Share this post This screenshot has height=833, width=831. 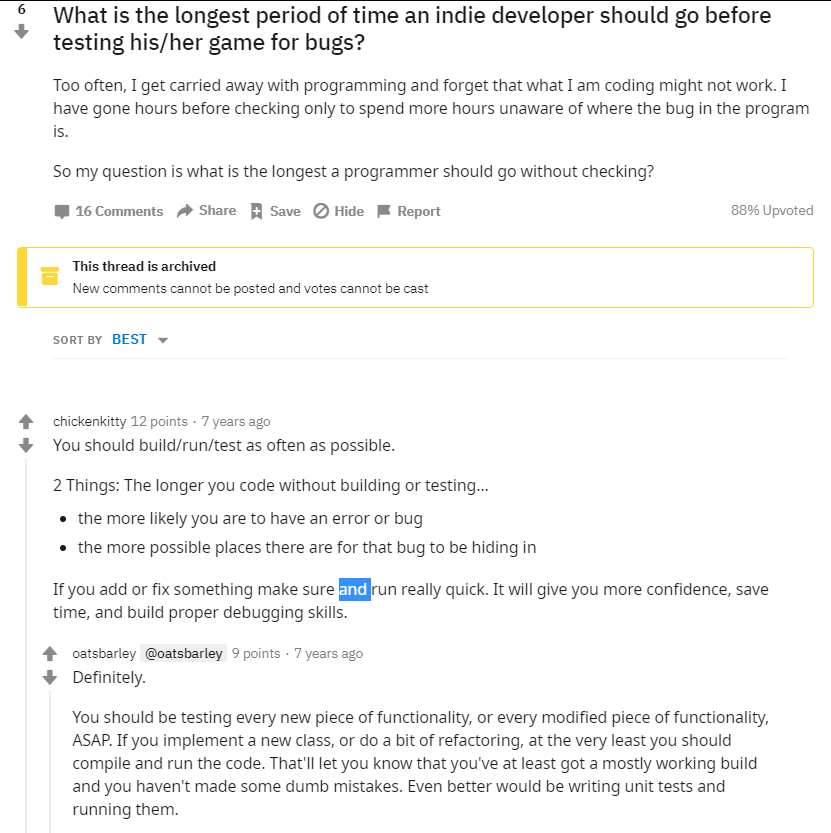coord(206,211)
